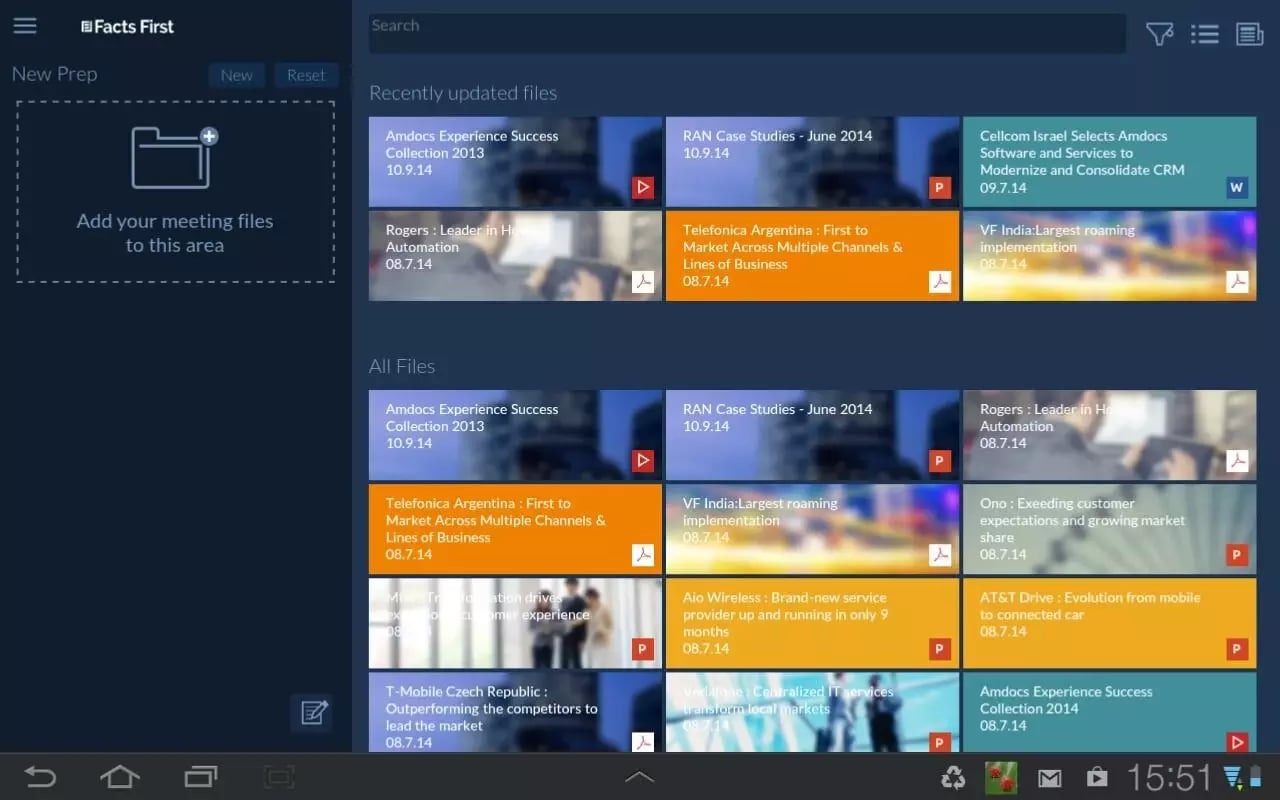
Task: Open the mail notification icon
Action: pyautogui.click(x=1049, y=778)
